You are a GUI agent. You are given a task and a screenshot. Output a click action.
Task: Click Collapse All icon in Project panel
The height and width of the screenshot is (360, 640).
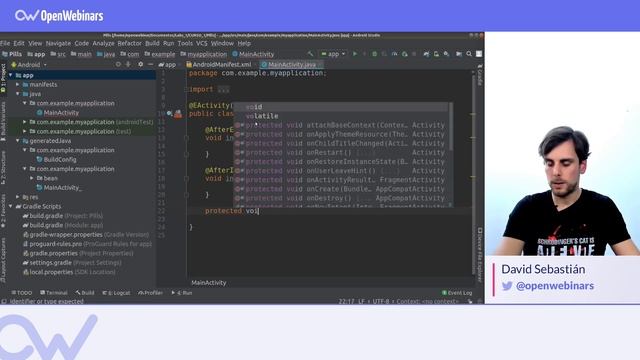128,64
